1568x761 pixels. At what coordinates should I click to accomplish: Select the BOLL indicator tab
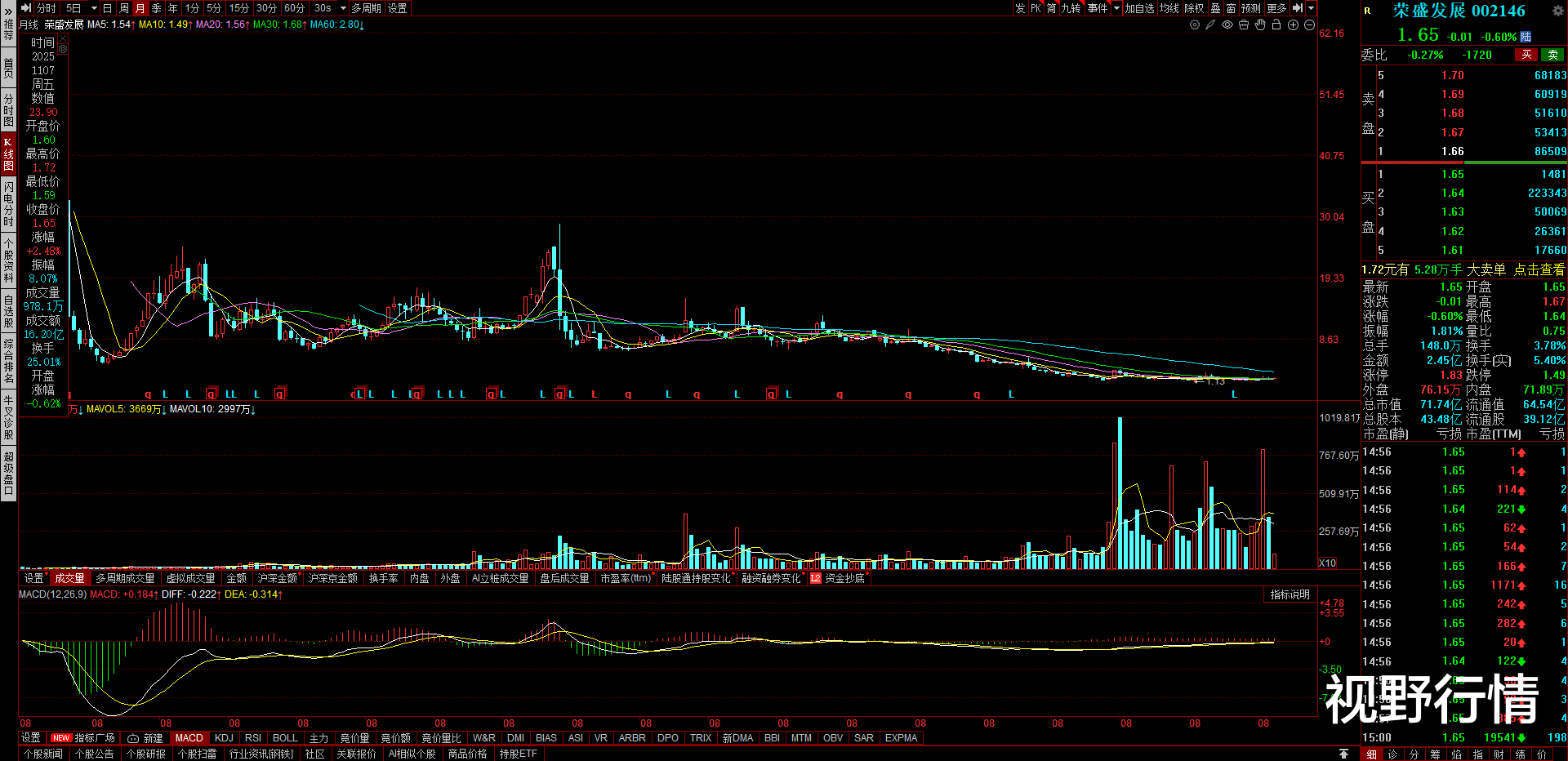click(285, 738)
